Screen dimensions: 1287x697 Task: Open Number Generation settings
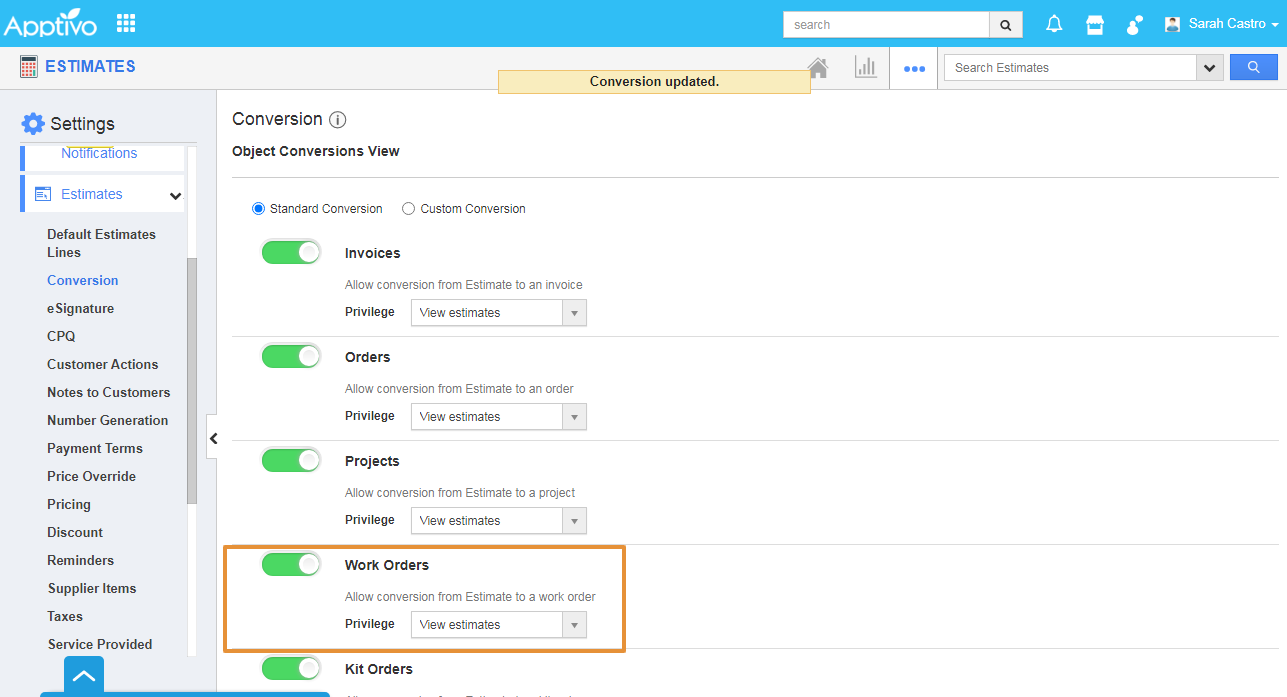coord(108,421)
